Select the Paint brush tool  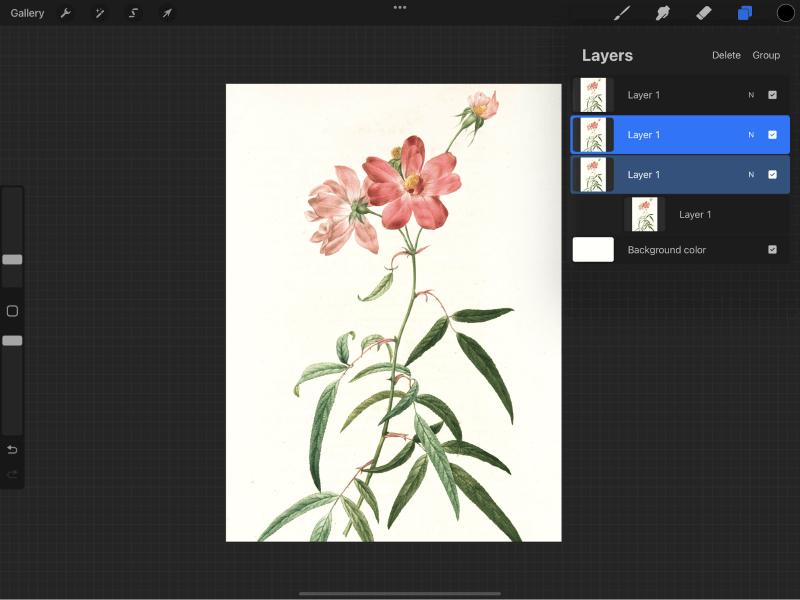point(622,13)
